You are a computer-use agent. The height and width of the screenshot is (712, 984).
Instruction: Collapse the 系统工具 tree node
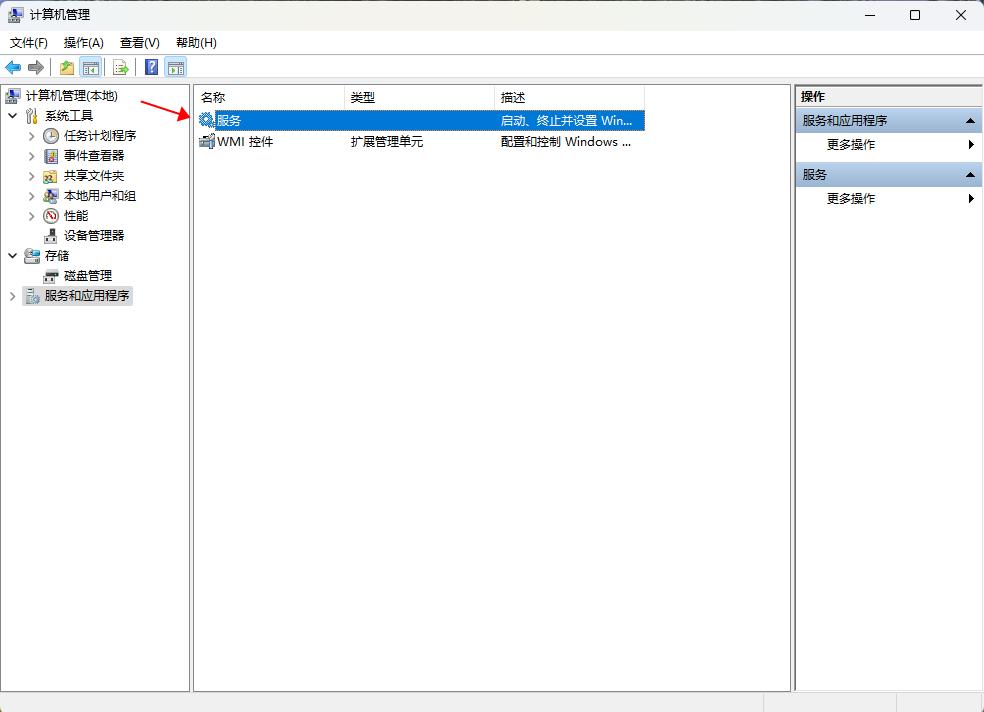13,116
